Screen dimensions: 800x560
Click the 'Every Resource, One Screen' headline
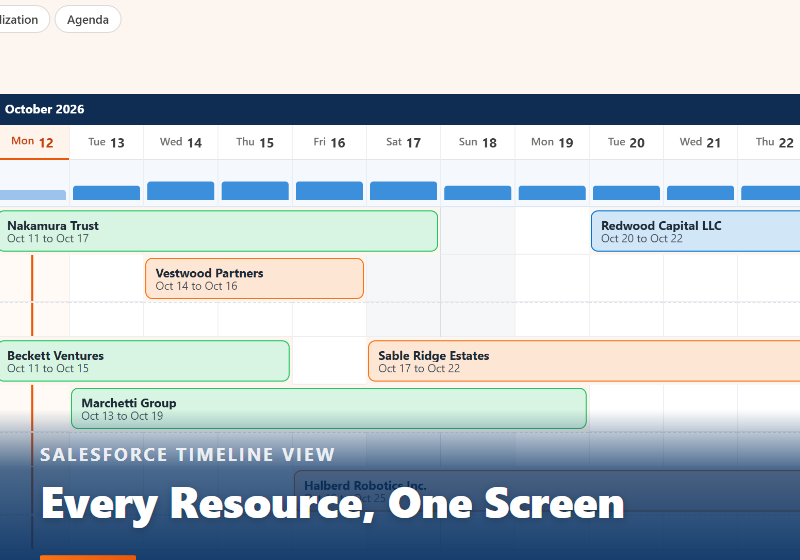tap(333, 504)
